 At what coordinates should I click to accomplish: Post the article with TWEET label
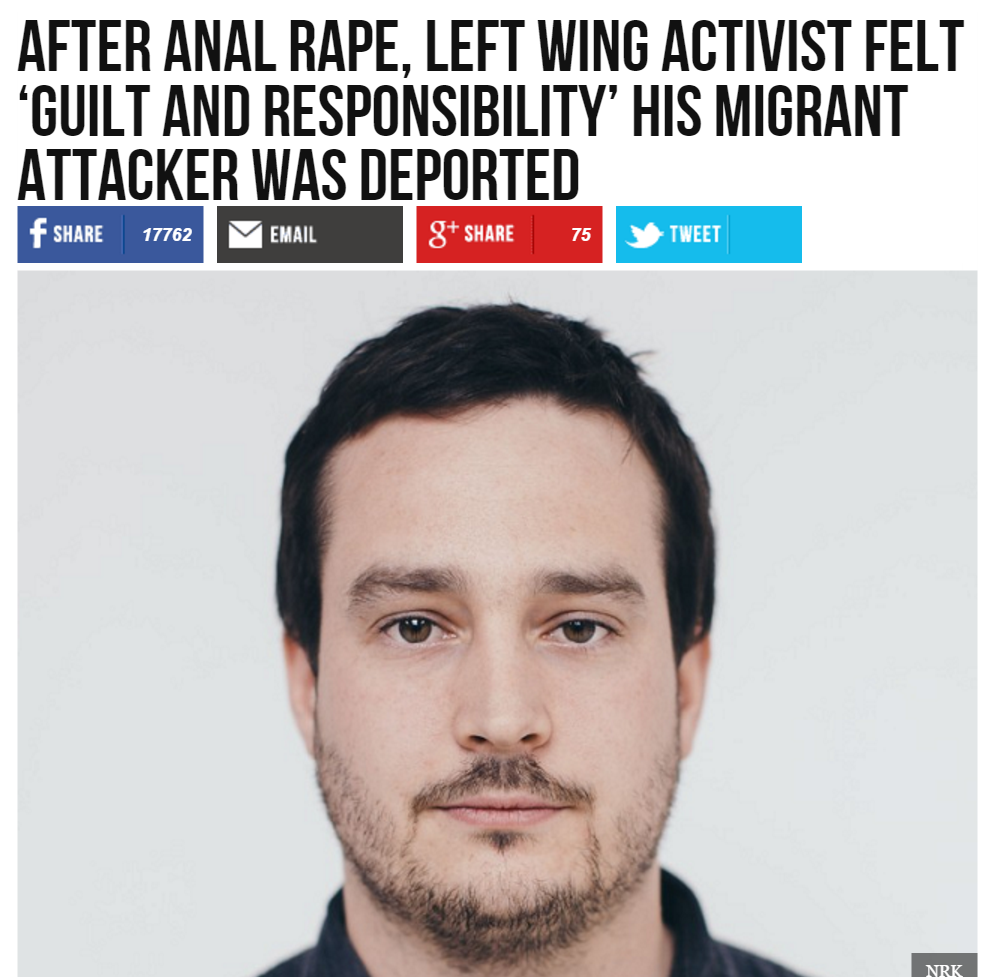tap(695, 235)
